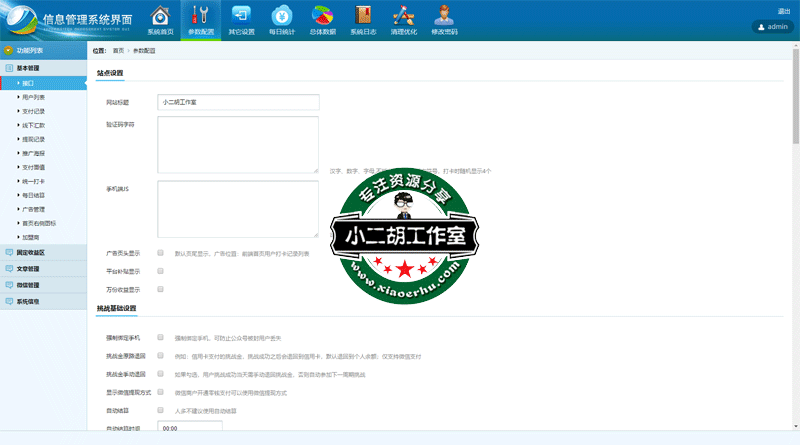
Task: Click the 退出 logout link
Action: point(784,11)
